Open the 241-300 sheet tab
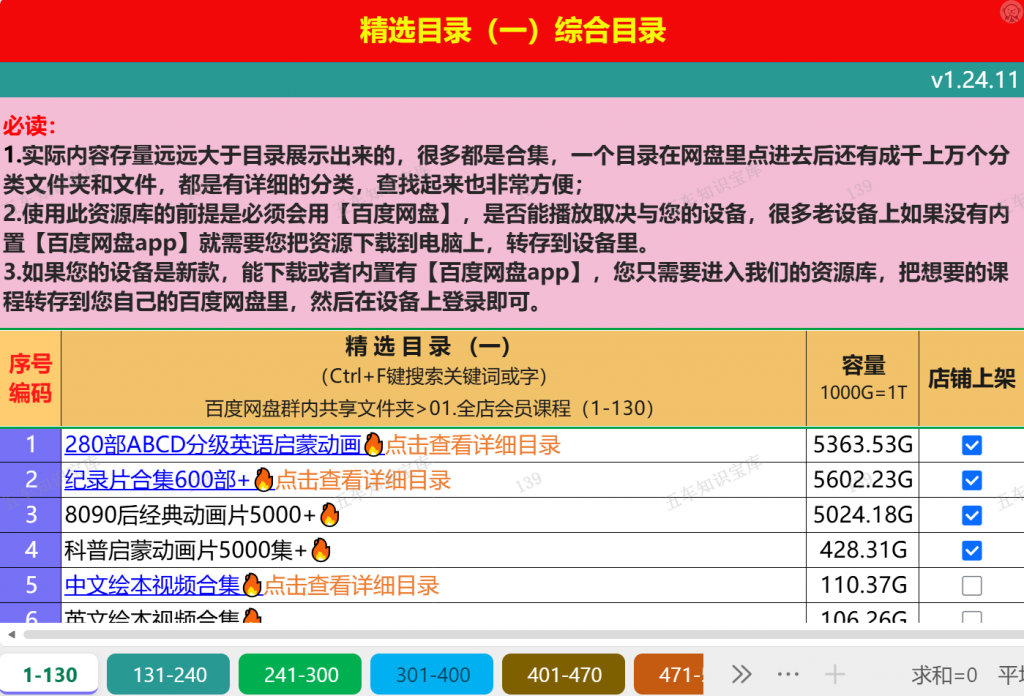The width and height of the screenshot is (1024, 696). [x=299, y=674]
